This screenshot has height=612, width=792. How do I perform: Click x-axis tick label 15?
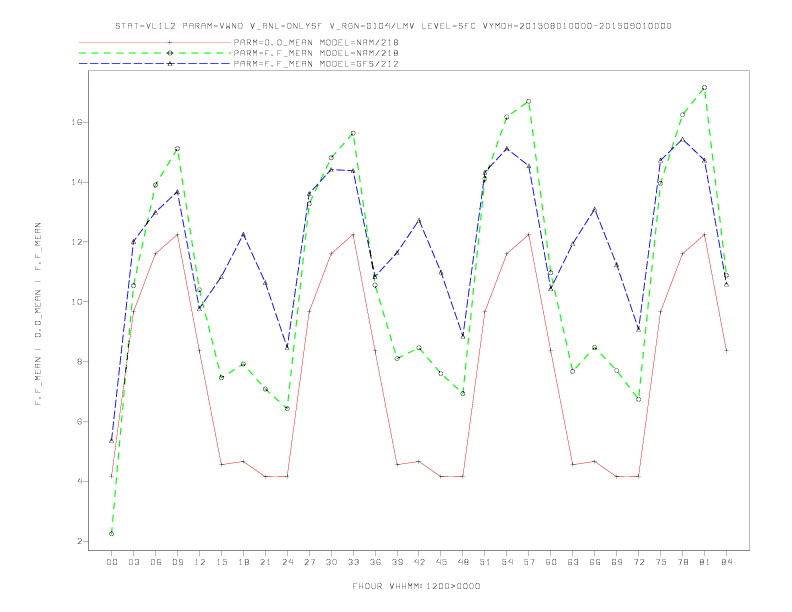point(221,562)
